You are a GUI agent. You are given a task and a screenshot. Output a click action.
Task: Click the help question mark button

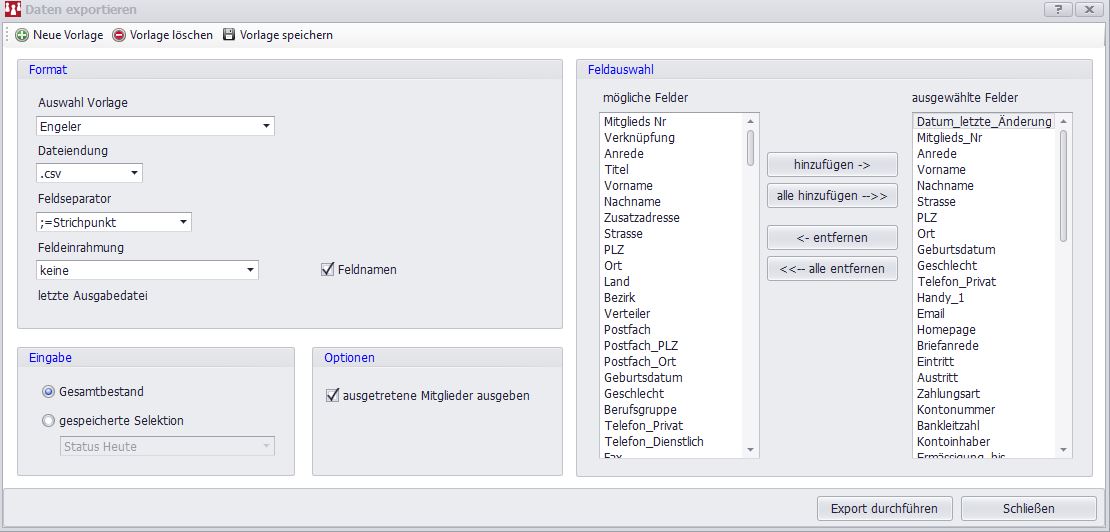click(1058, 9)
